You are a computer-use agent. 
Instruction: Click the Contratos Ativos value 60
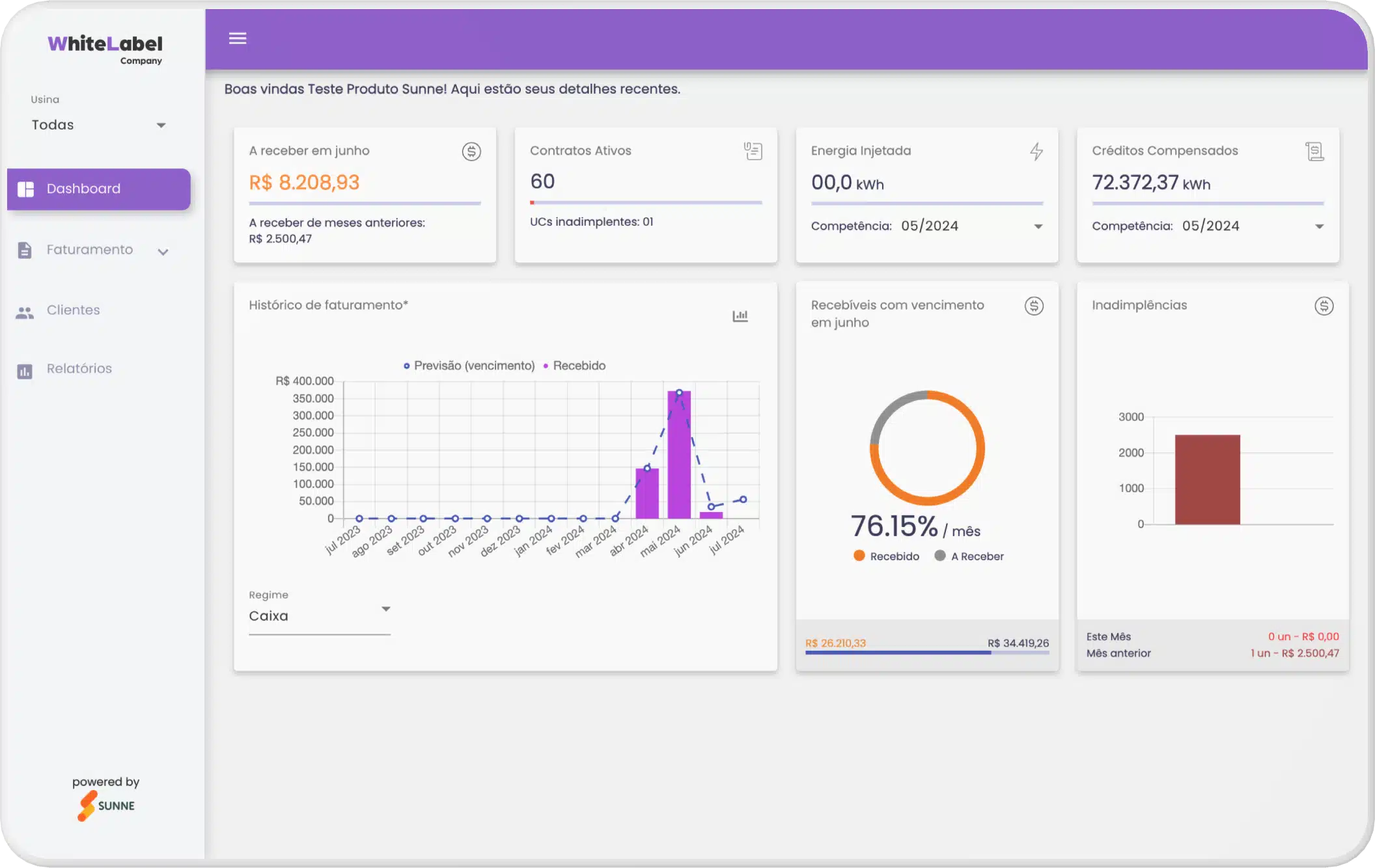click(x=542, y=182)
